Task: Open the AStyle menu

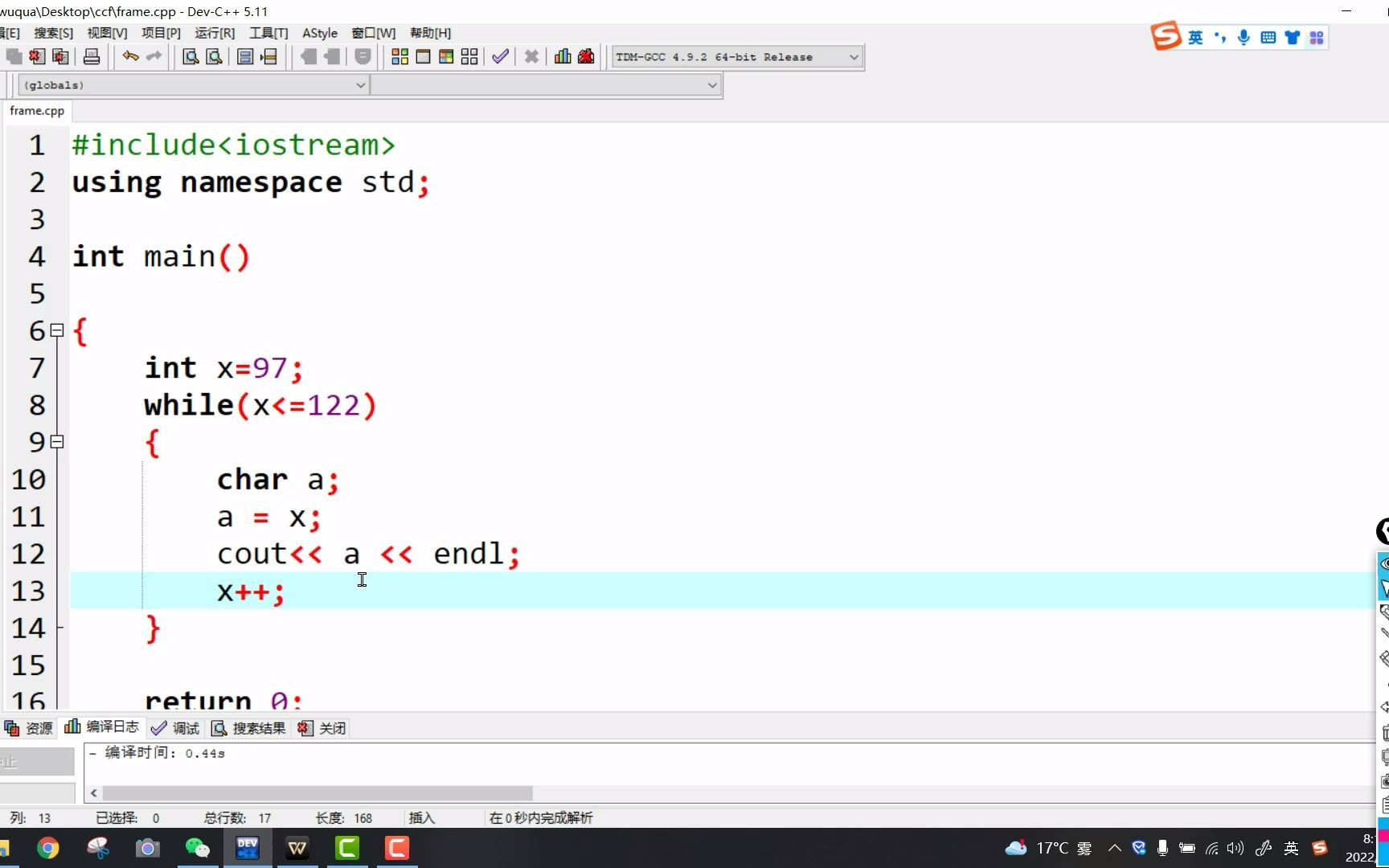Action: pos(320,33)
